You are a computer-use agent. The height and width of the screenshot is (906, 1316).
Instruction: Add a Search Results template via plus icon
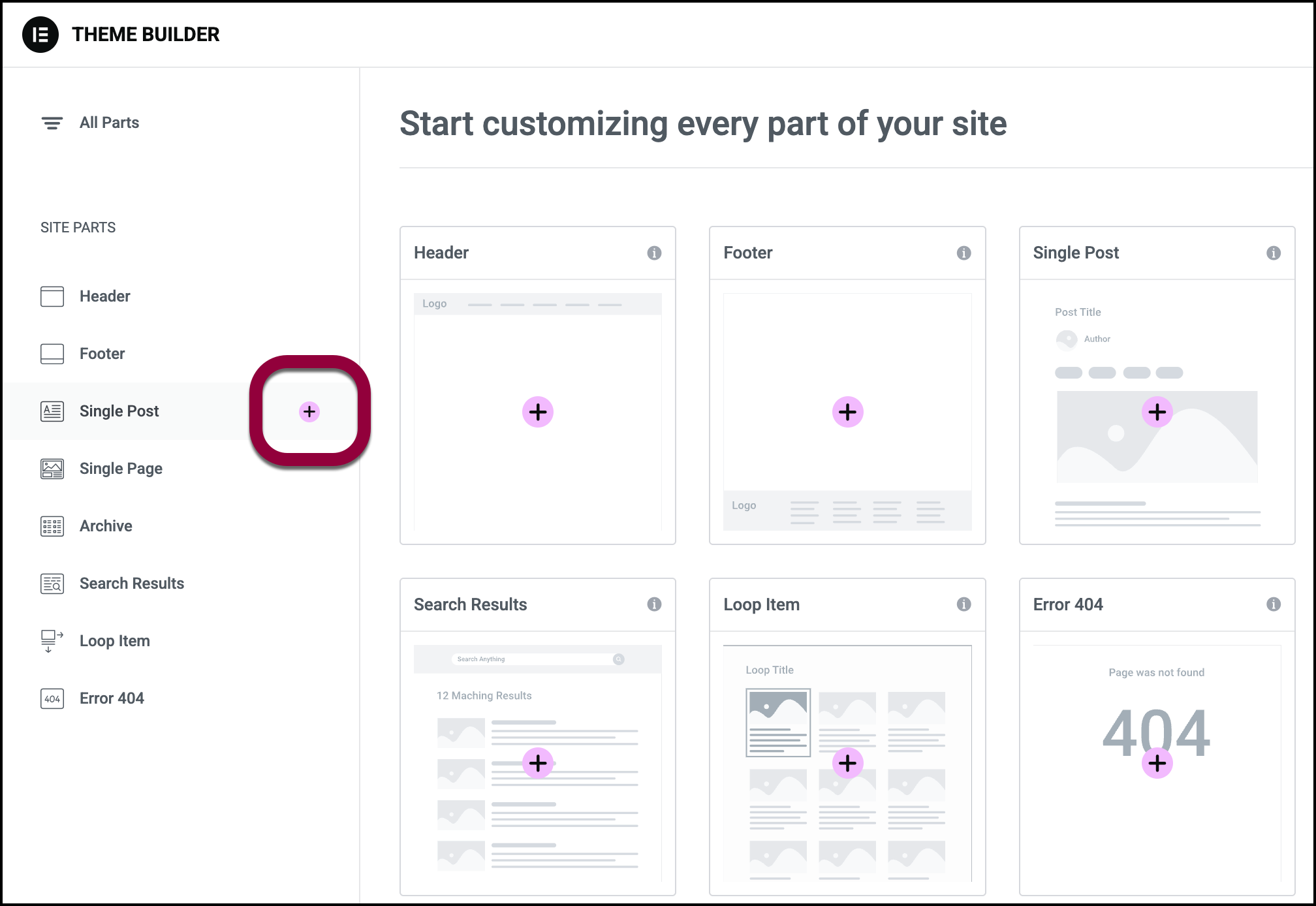click(x=538, y=763)
